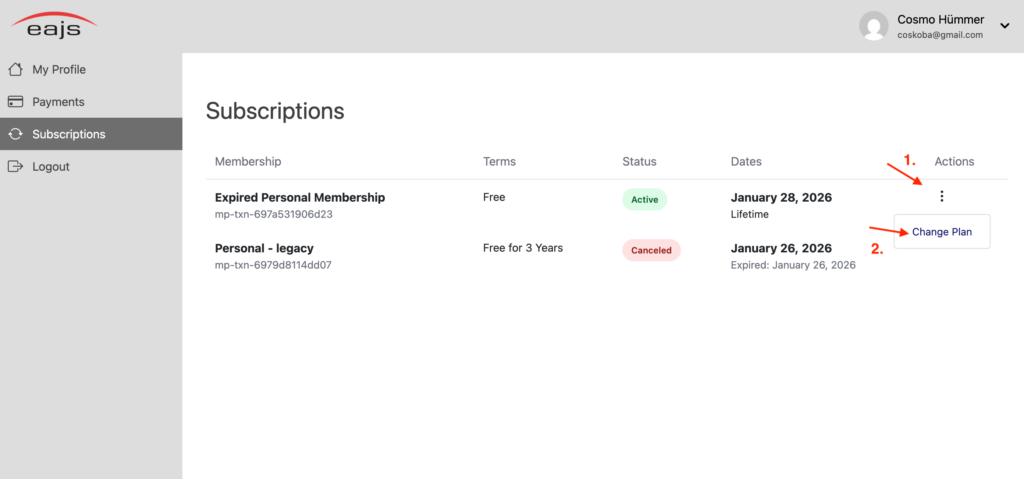This screenshot has height=479, width=1024.
Task: Select the Logout sidebar item
Action: coord(51,167)
